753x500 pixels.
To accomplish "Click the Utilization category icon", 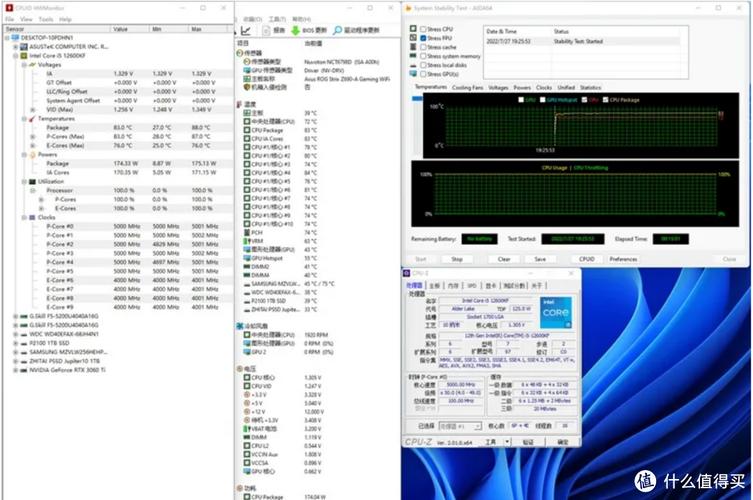I will [x=32, y=182].
